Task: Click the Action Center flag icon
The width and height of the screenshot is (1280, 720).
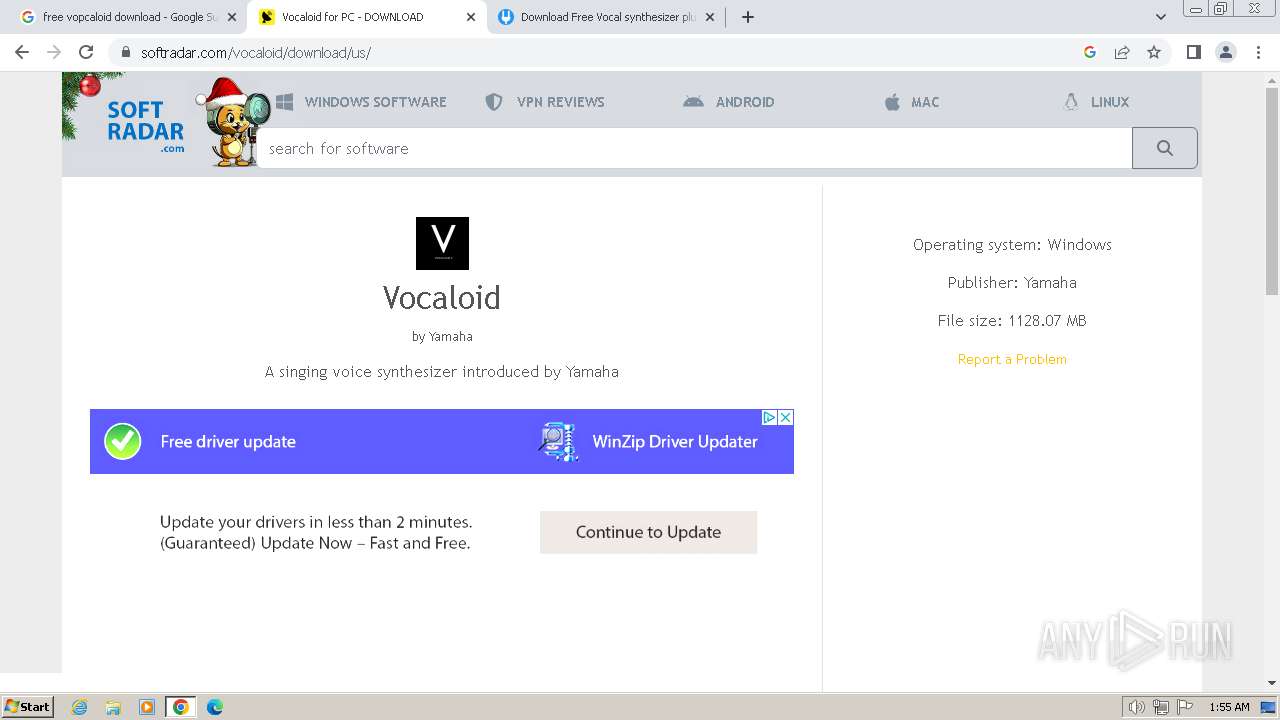Action: [1185, 707]
